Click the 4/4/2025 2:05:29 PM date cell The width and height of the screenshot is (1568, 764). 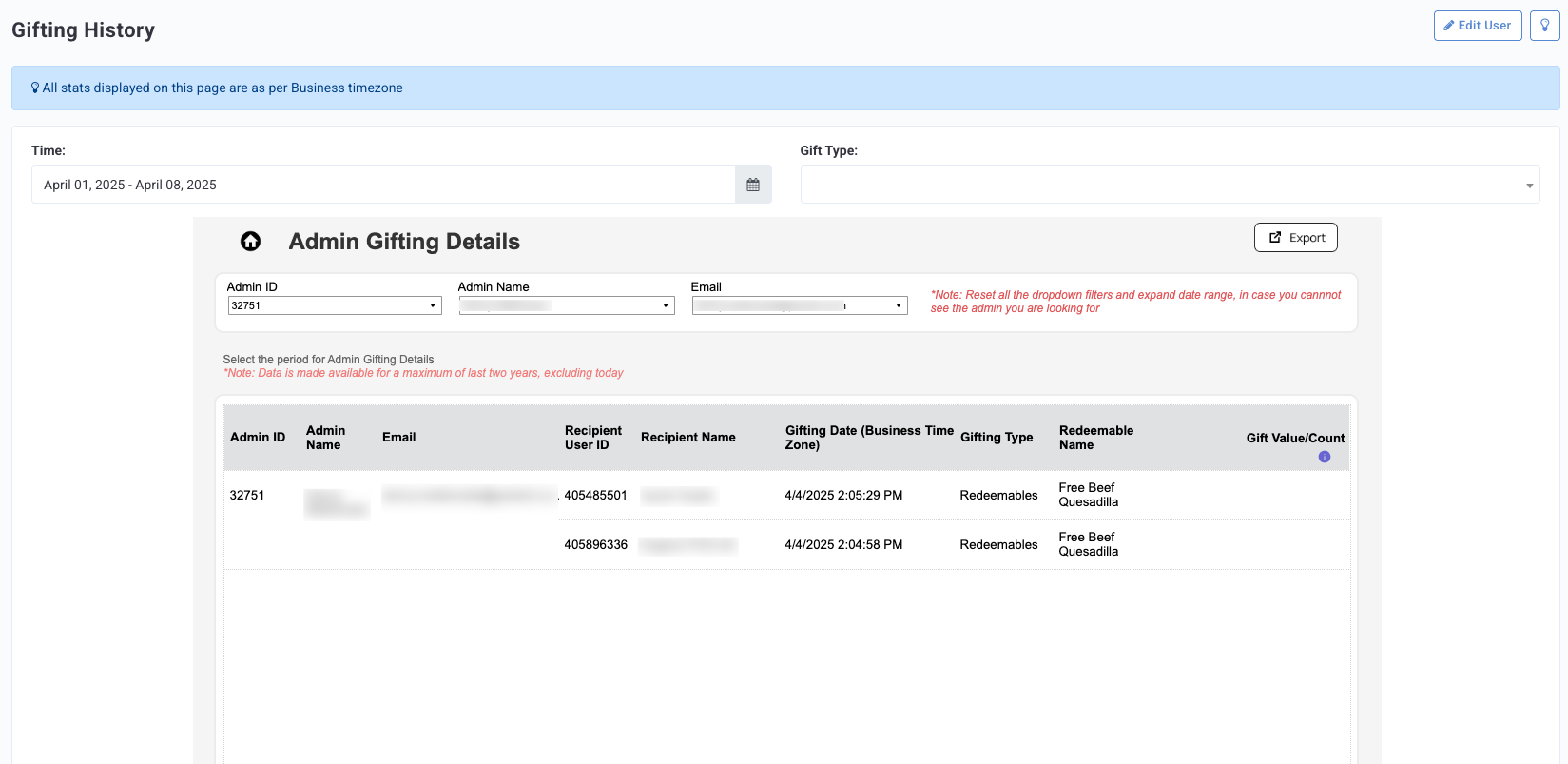[844, 495]
